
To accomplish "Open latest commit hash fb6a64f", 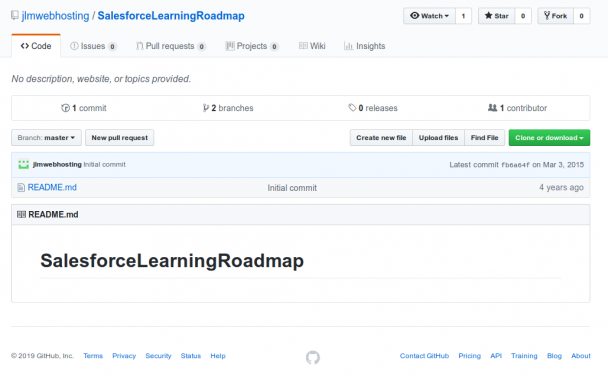I will (515, 165).
